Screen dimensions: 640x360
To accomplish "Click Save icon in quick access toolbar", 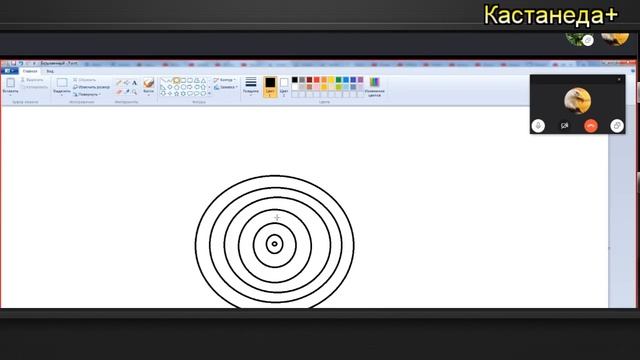I will click(x=13, y=63).
